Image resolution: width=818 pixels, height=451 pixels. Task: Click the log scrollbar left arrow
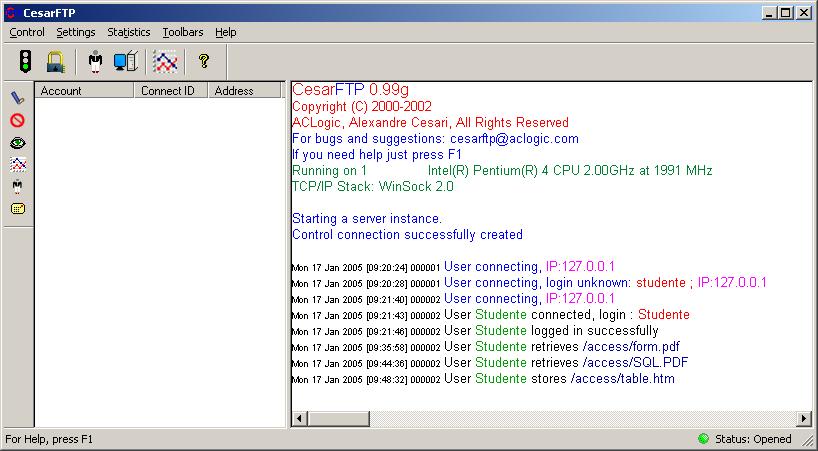pos(299,419)
